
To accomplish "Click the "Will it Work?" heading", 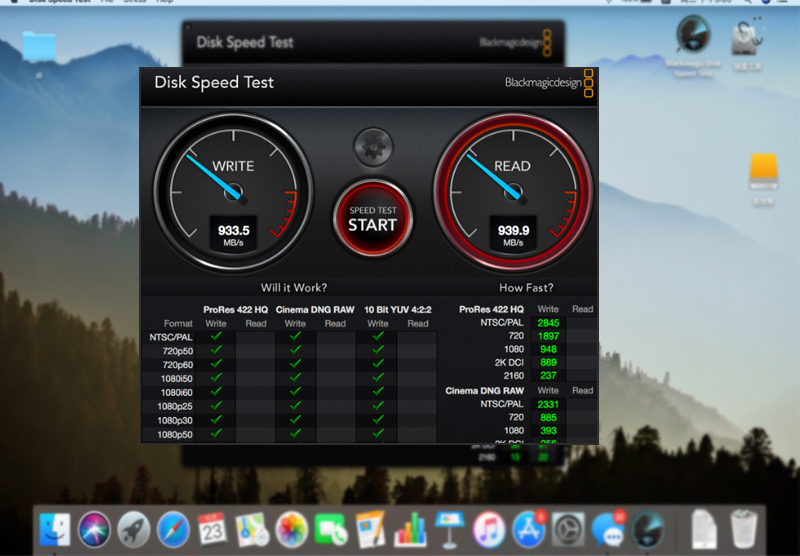I will click(x=293, y=288).
